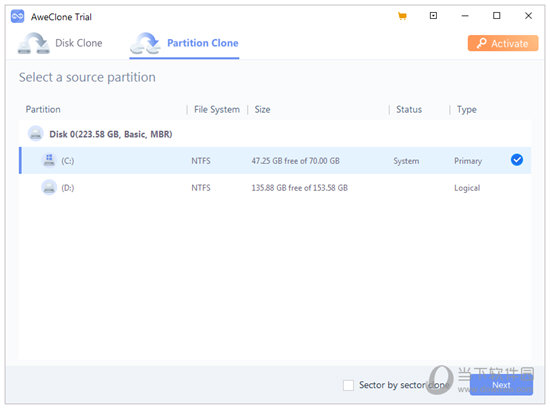The height and width of the screenshot is (409, 550).
Task: Click the File System column header
Action: click(x=217, y=109)
